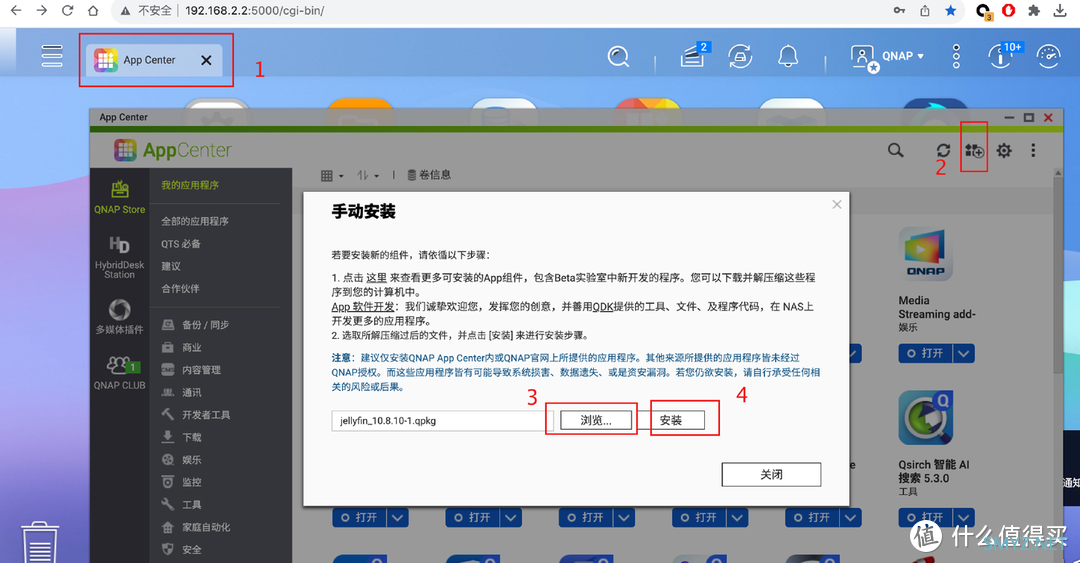Open the AppCenter more menu dots
The image size is (1080, 563).
tap(1032, 150)
